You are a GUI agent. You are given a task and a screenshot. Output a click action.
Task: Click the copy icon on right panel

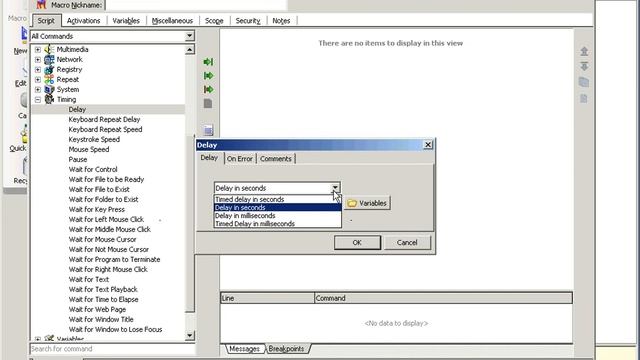584,82
